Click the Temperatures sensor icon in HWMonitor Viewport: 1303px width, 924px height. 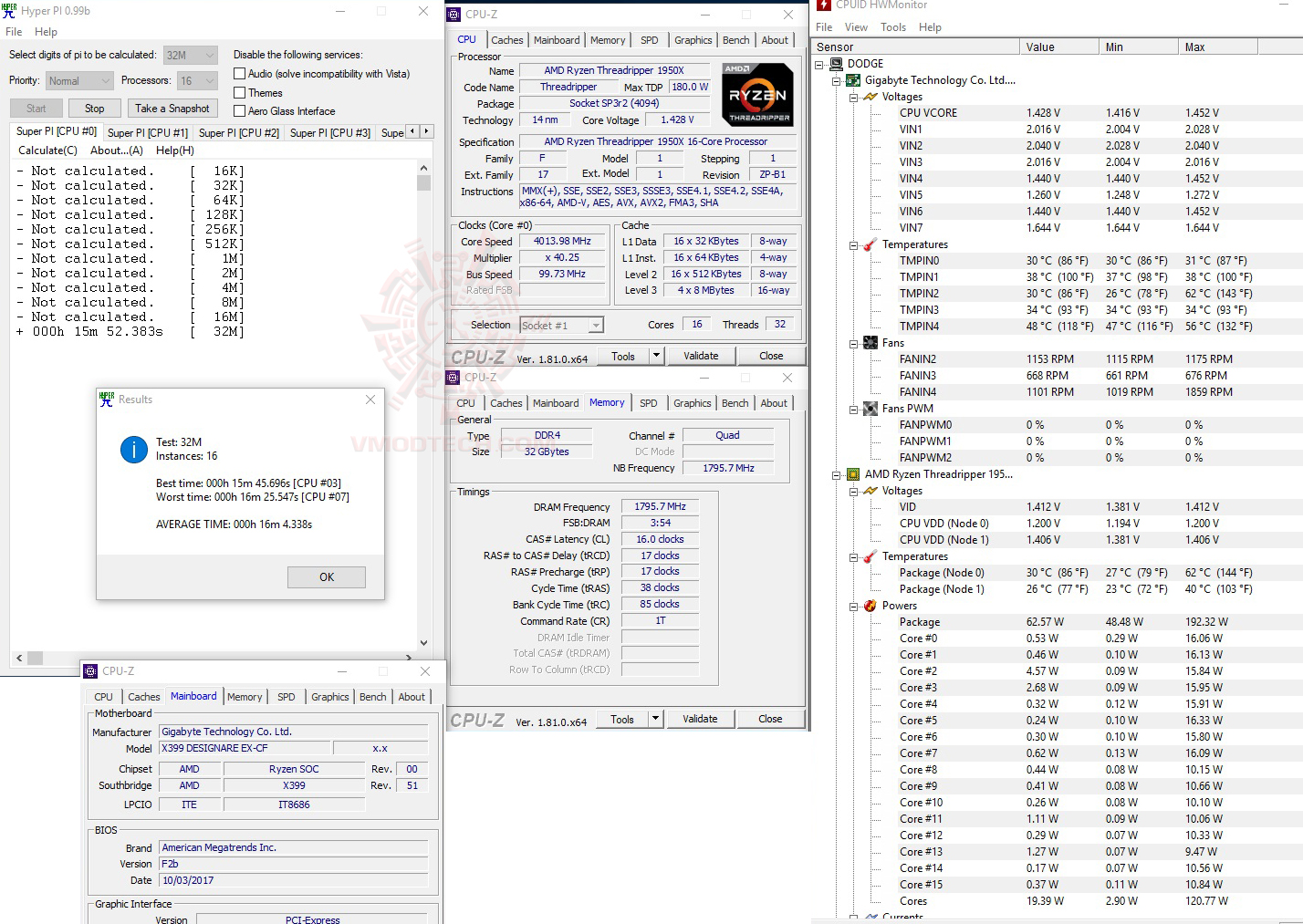coord(868,244)
